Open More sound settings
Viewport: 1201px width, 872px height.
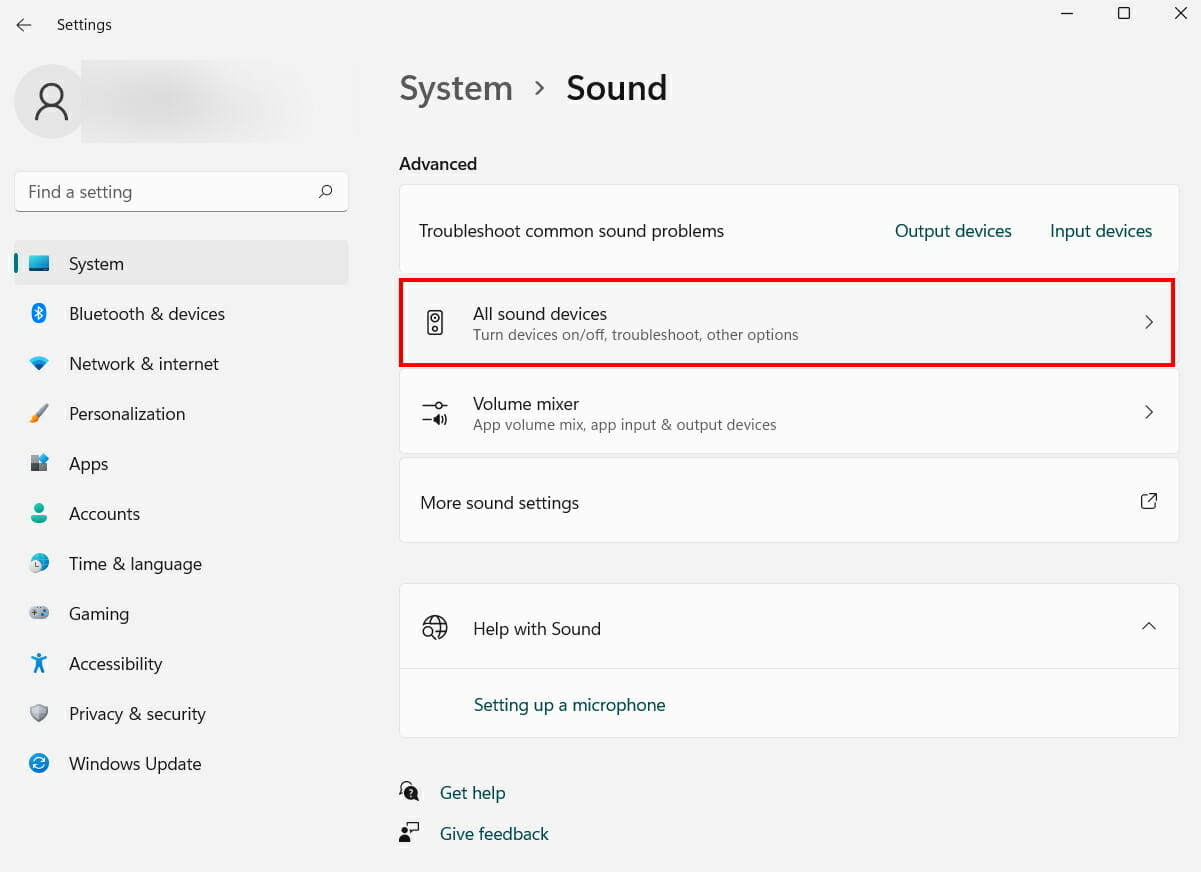(x=789, y=501)
